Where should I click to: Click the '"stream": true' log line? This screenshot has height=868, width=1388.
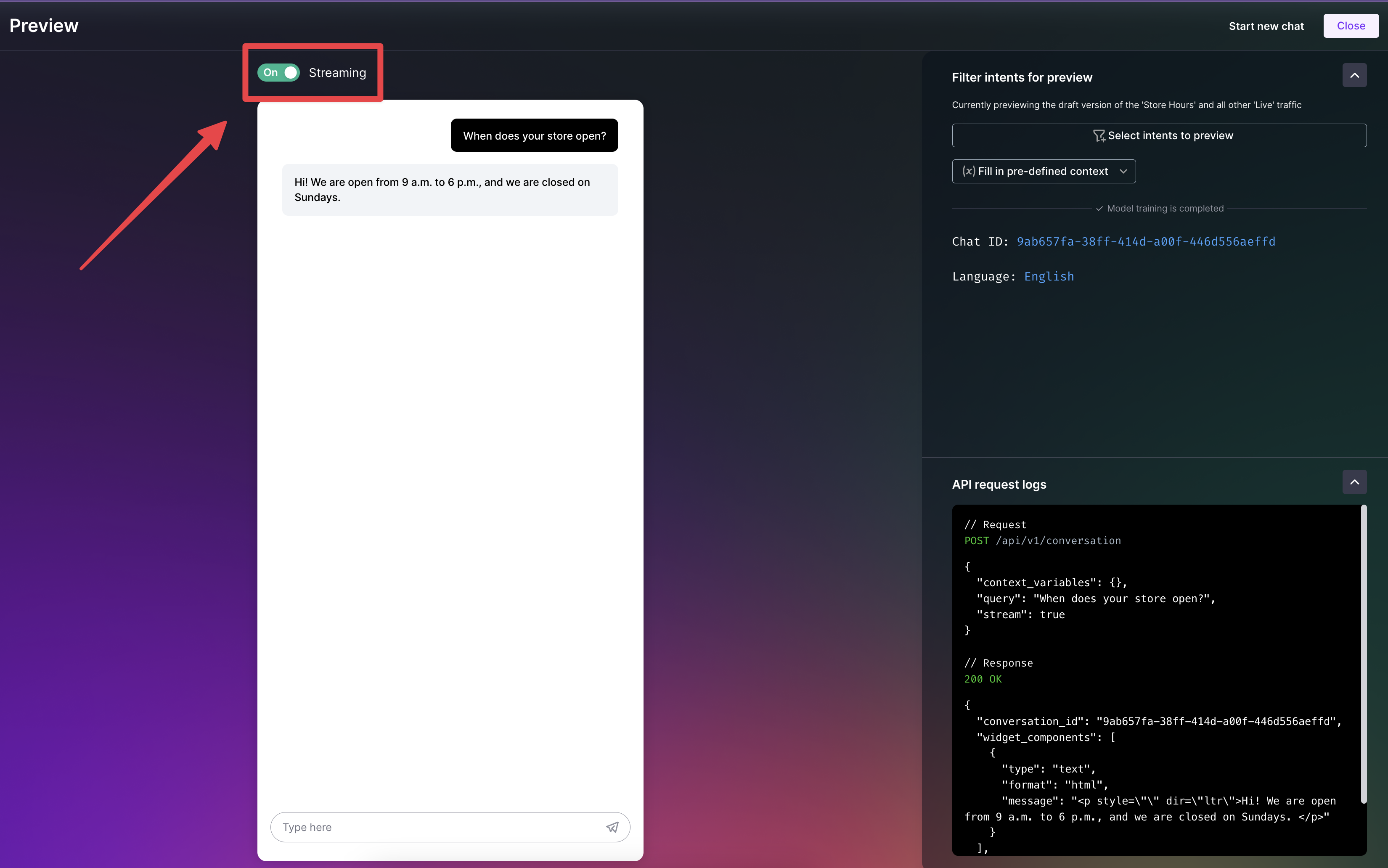pos(1020,614)
